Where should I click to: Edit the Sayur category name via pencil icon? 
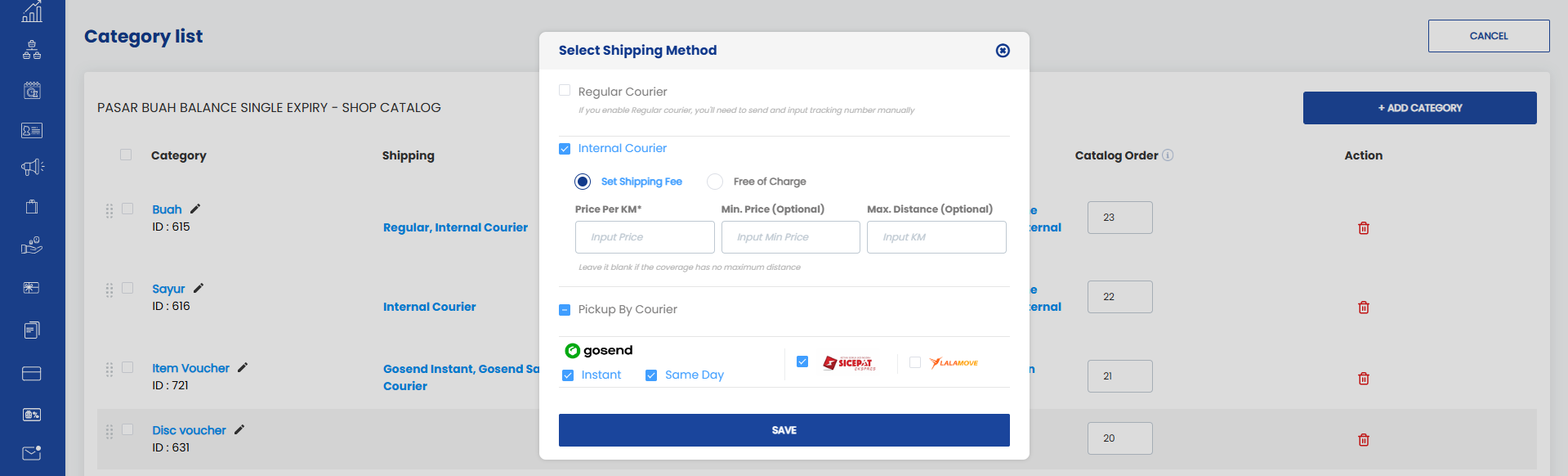coord(199,288)
